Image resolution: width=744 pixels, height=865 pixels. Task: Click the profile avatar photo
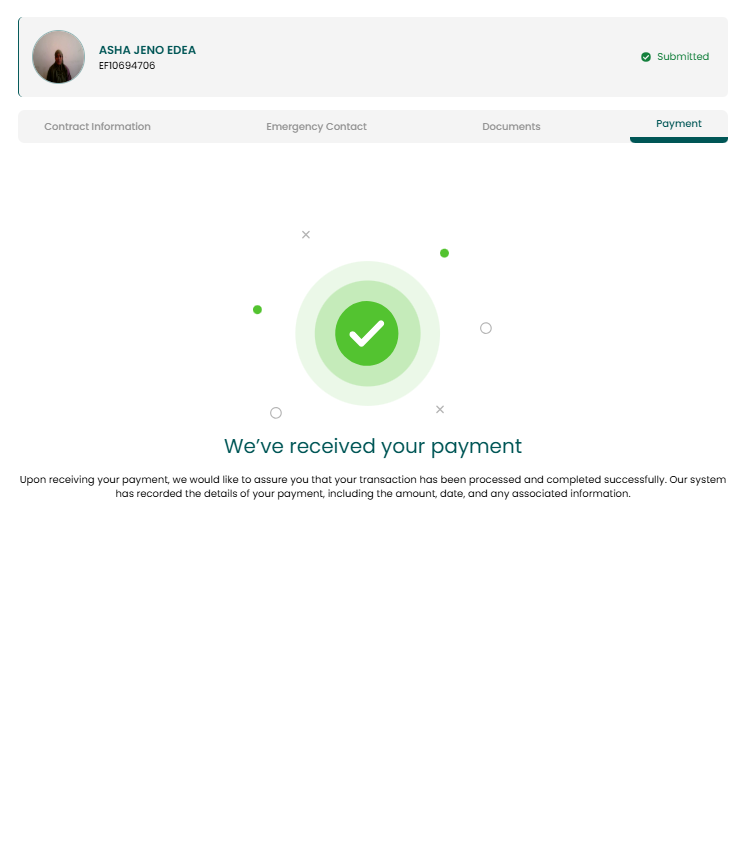coord(58,57)
